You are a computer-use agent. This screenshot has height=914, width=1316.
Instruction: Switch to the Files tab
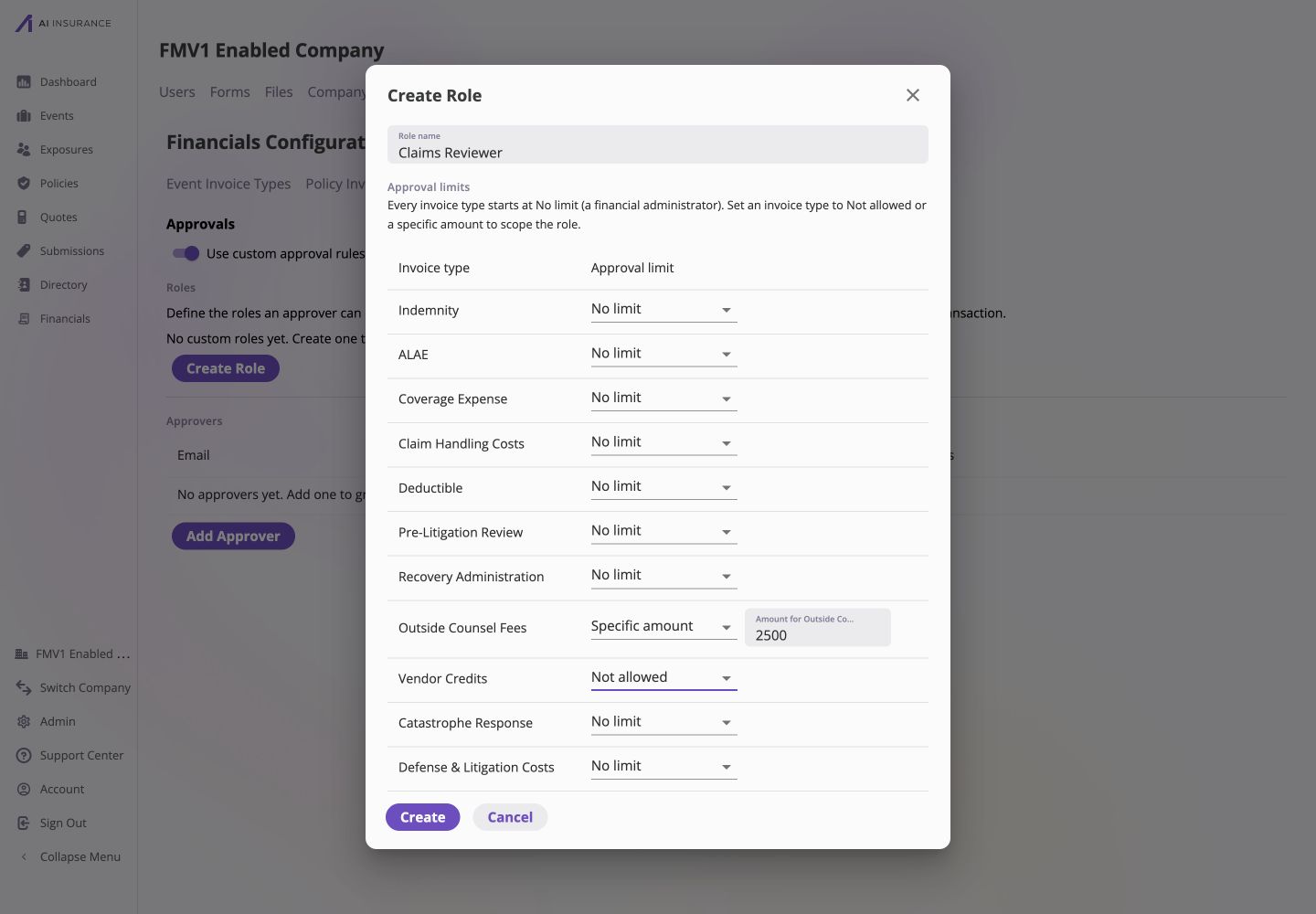click(x=279, y=92)
